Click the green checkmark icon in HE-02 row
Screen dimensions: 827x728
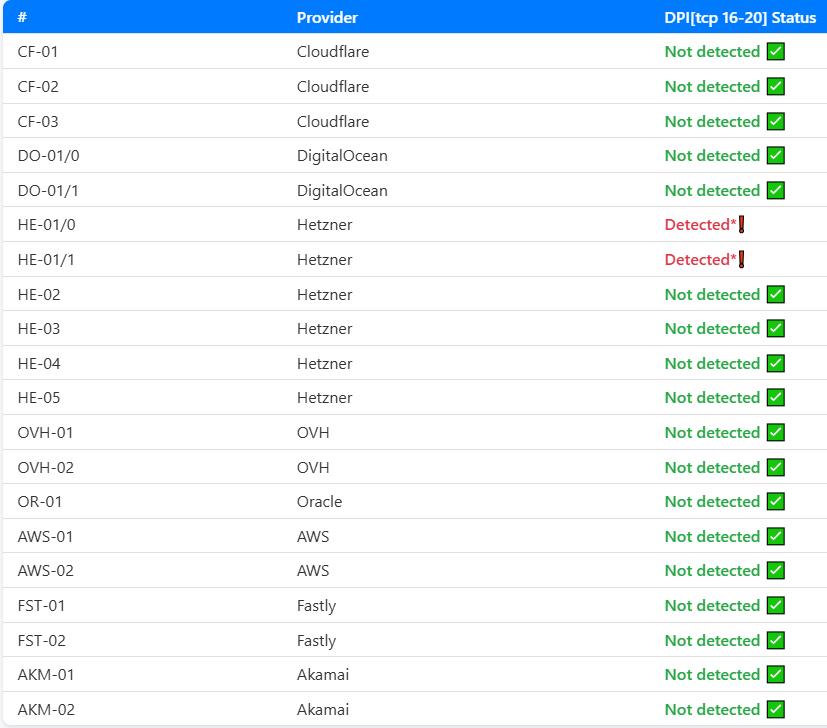click(x=775, y=294)
